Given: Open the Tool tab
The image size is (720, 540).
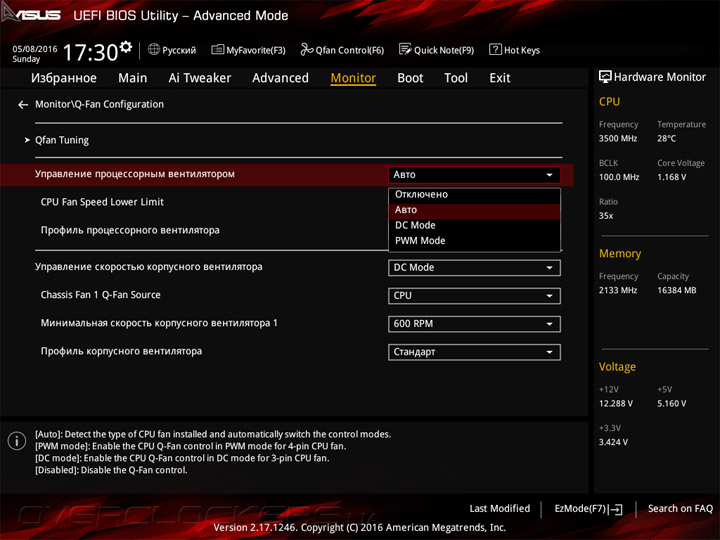Looking at the screenshot, I should coord(456,78).
